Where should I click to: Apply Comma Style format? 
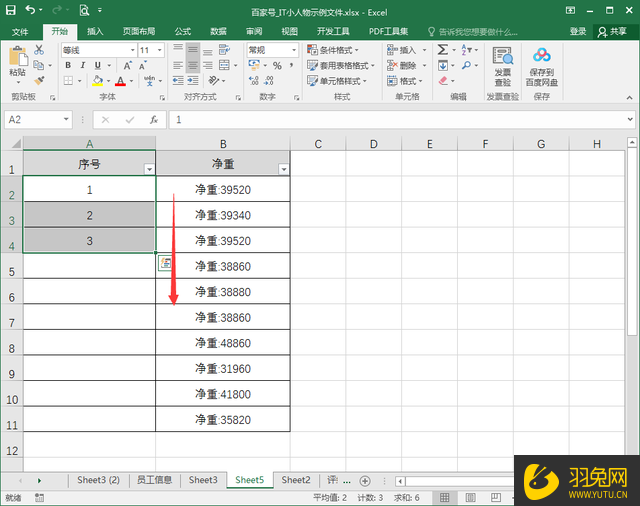pos(291,65)
